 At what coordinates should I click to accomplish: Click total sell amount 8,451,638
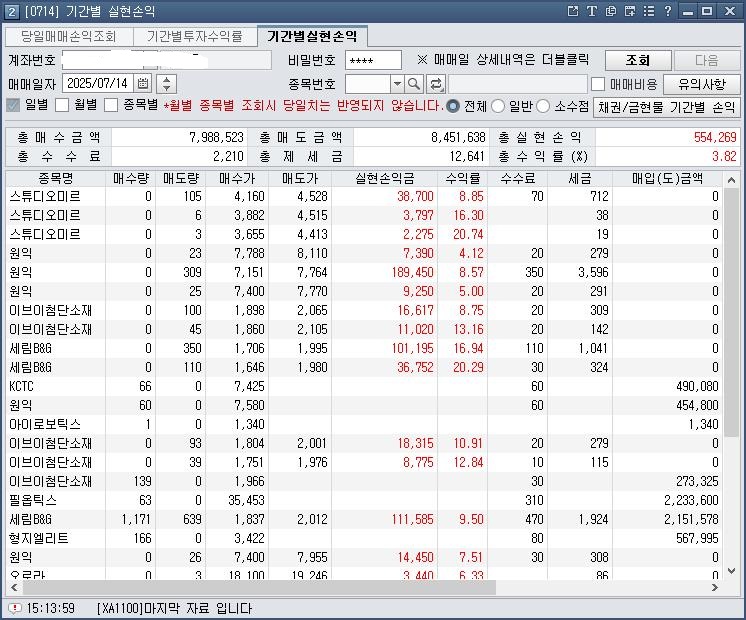[458, 138]
